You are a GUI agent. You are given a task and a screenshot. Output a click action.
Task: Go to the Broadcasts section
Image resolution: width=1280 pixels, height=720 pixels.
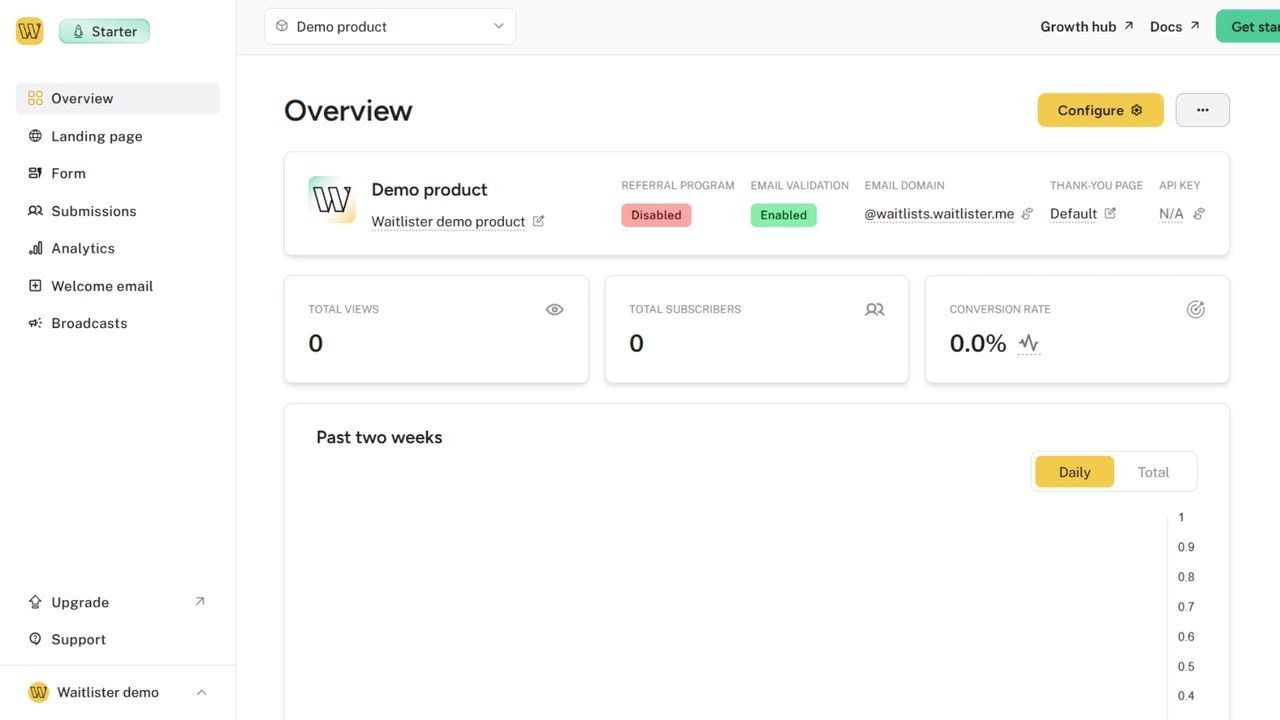point(89,322)
